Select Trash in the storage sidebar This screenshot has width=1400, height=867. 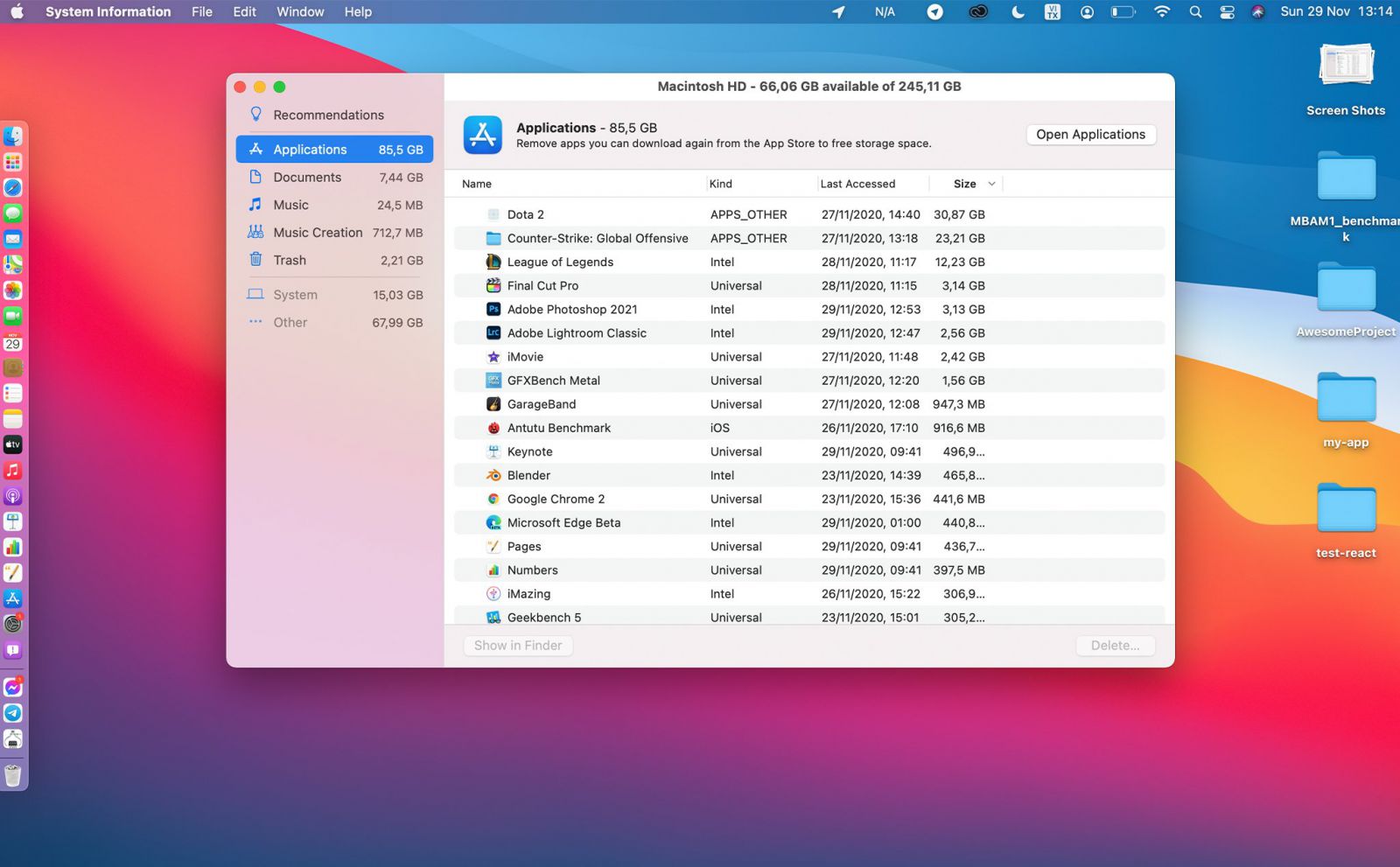point(334,260)
